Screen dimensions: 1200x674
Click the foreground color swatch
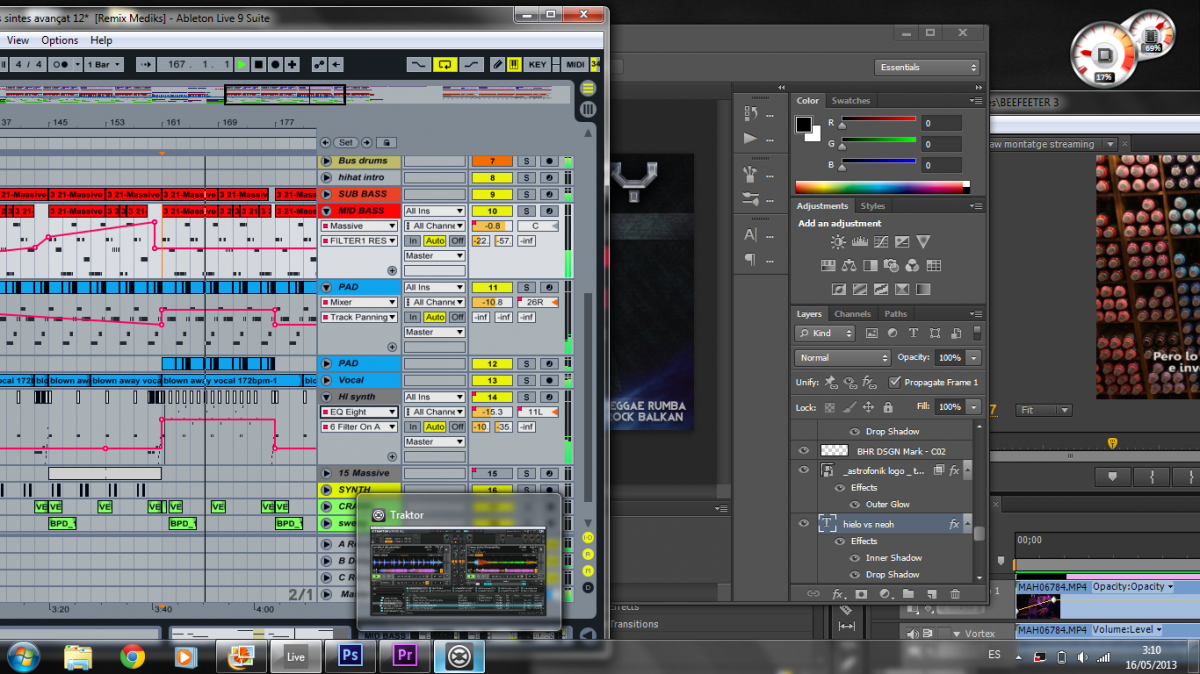[x=803, y=125]
